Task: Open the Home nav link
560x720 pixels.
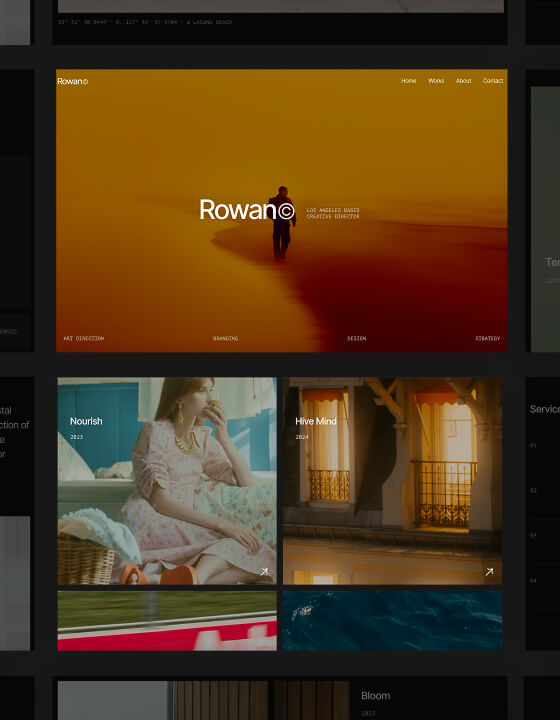Action: point(409,81)
